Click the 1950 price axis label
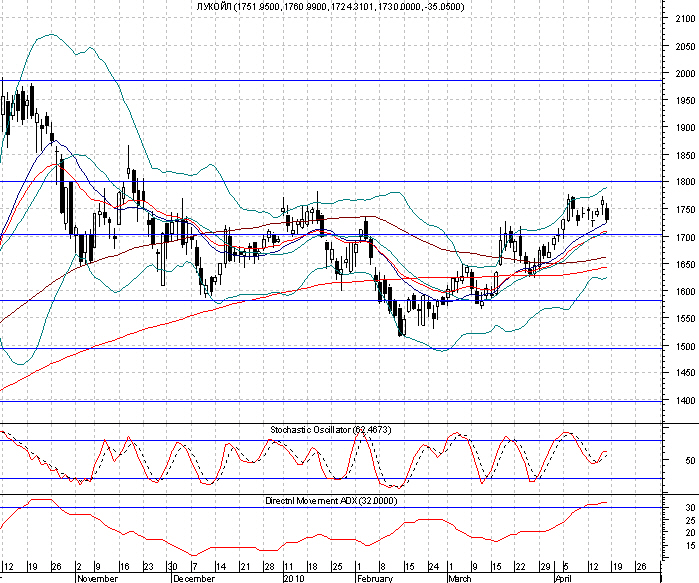The width and height of the screenshot is (699, 583). pyautogui.click(x=685, y=101)
